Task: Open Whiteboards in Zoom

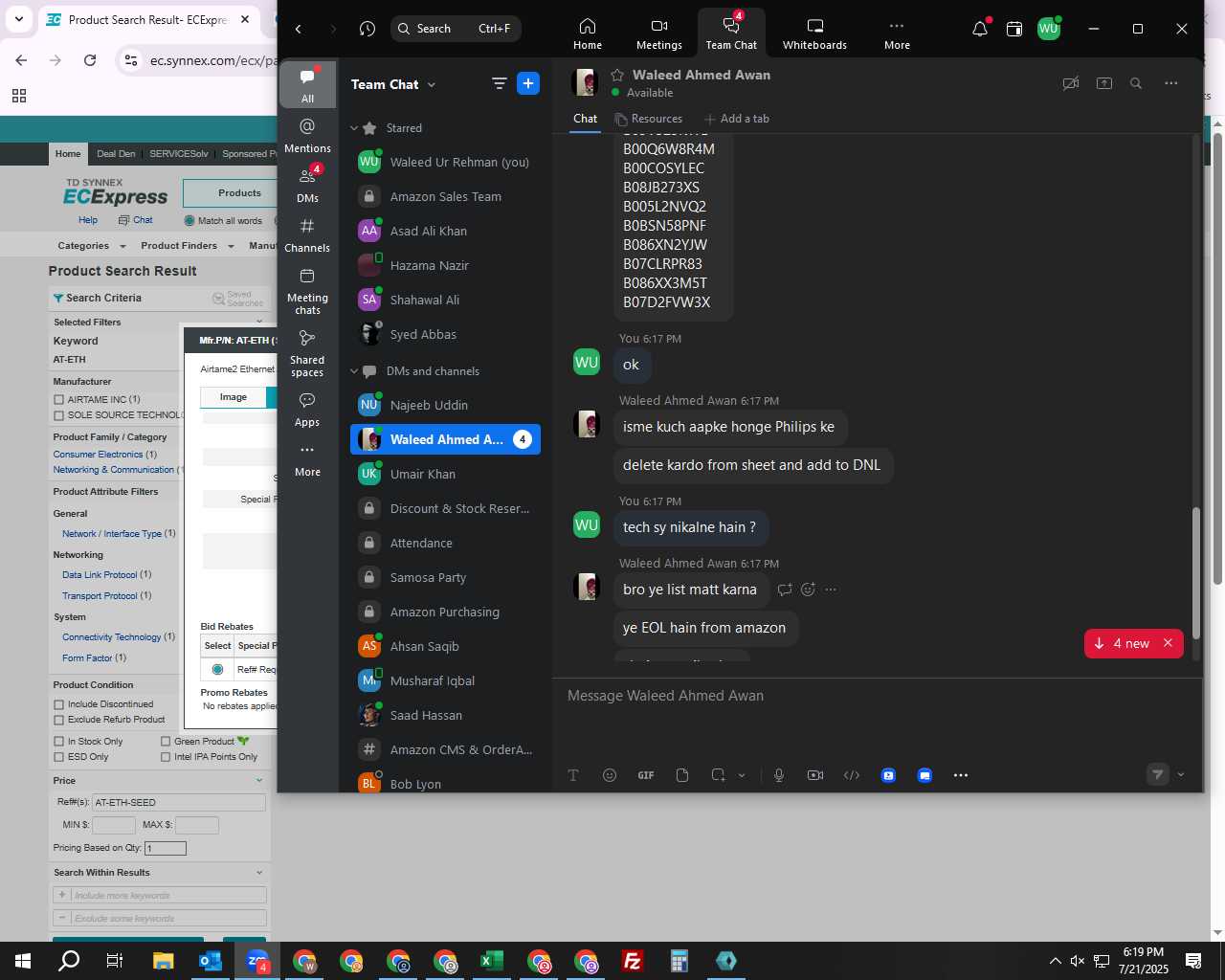Action: 814,33
